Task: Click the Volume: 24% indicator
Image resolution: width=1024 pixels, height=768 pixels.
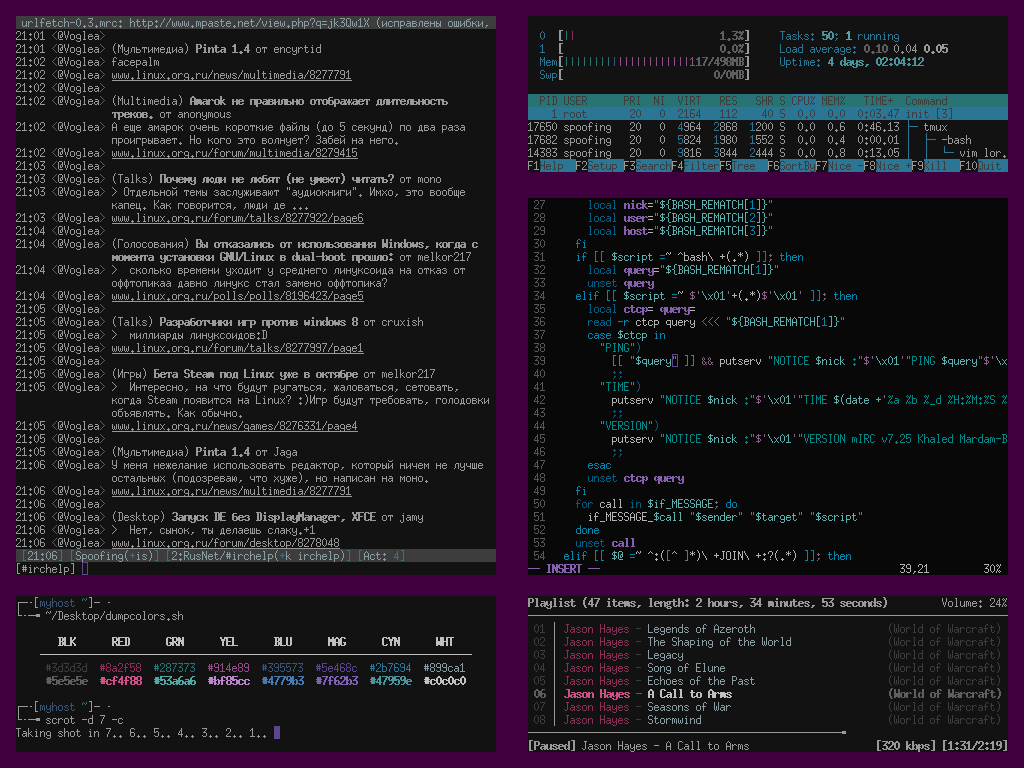Action: [974, 603]
